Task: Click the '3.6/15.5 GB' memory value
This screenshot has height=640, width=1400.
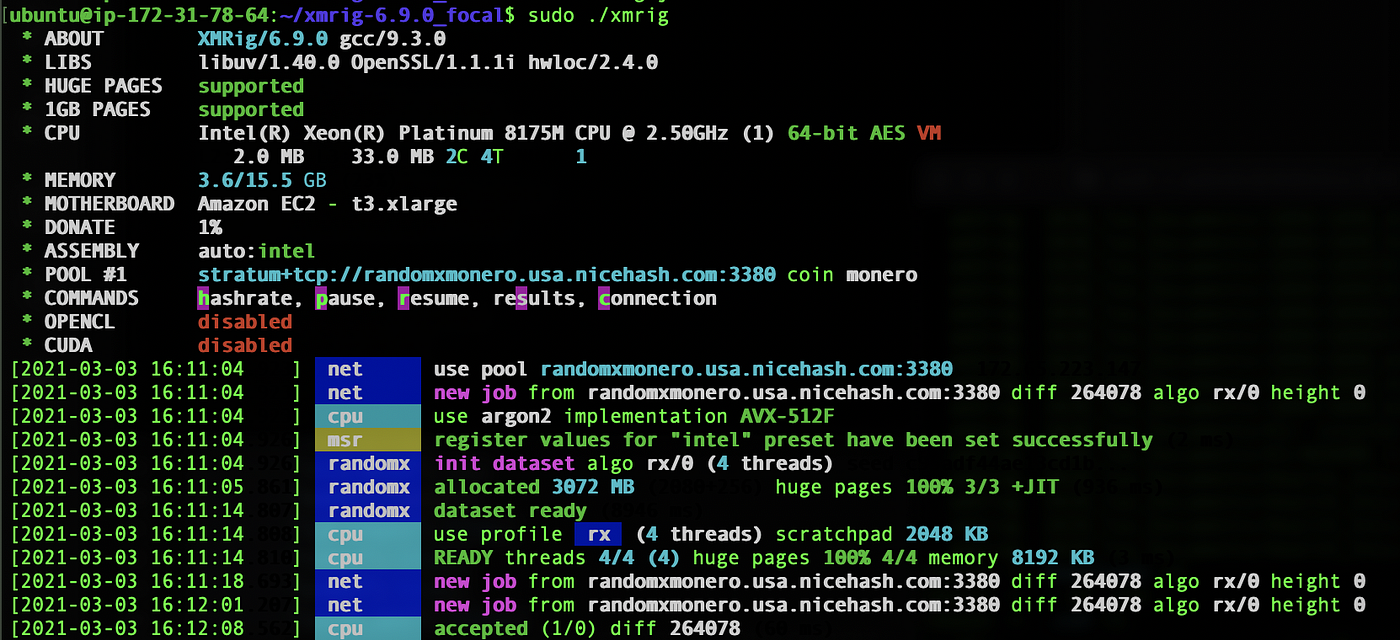Action: click(262, 180)
